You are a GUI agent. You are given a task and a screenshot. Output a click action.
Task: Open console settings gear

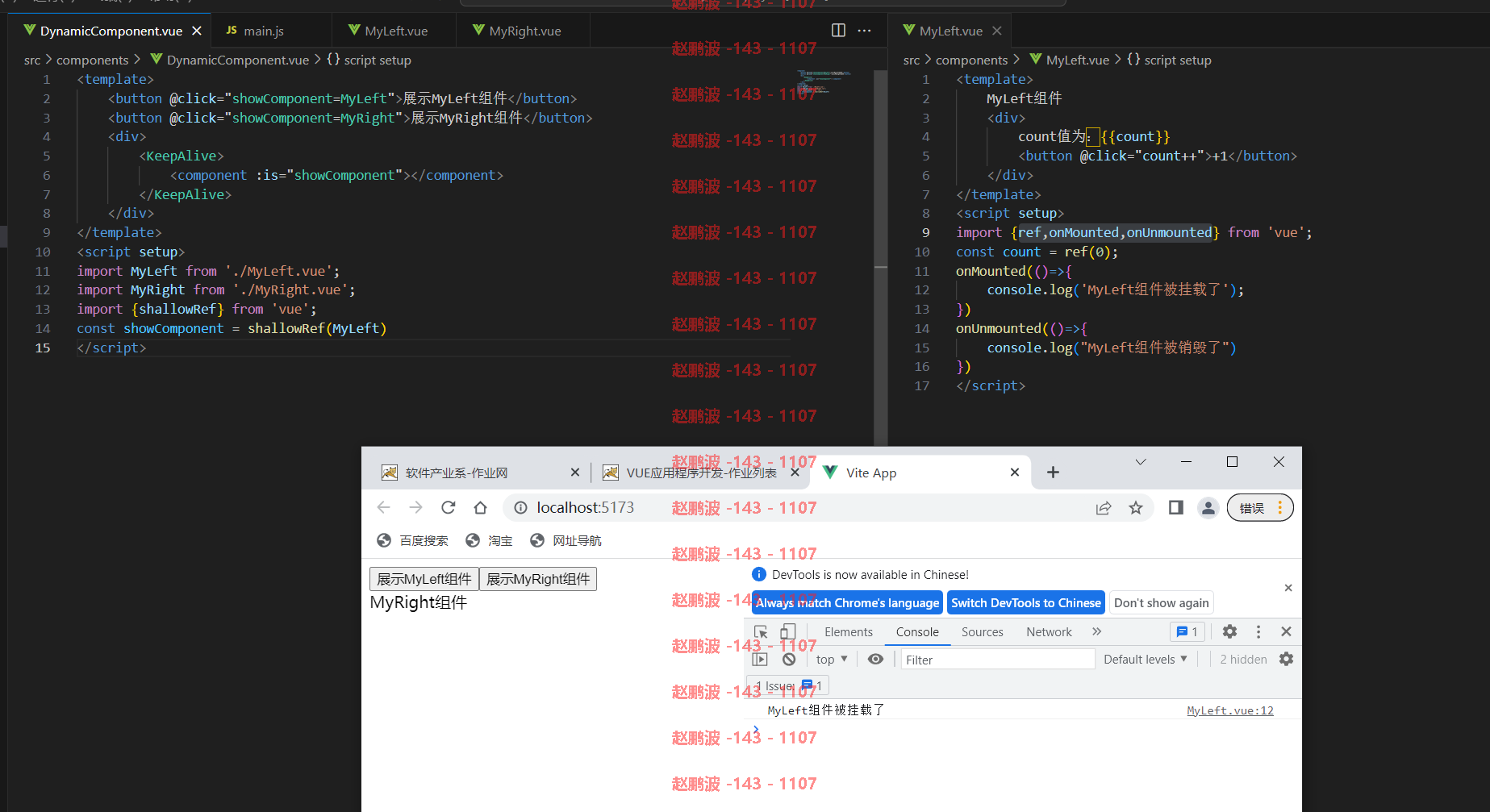[1286, 659]
